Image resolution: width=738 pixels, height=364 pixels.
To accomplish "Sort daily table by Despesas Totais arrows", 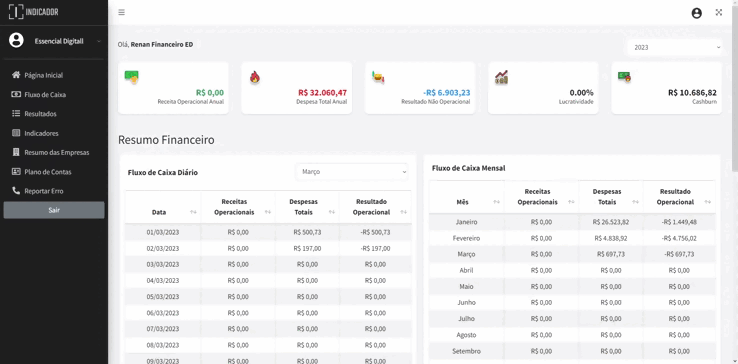I will 331,212.
